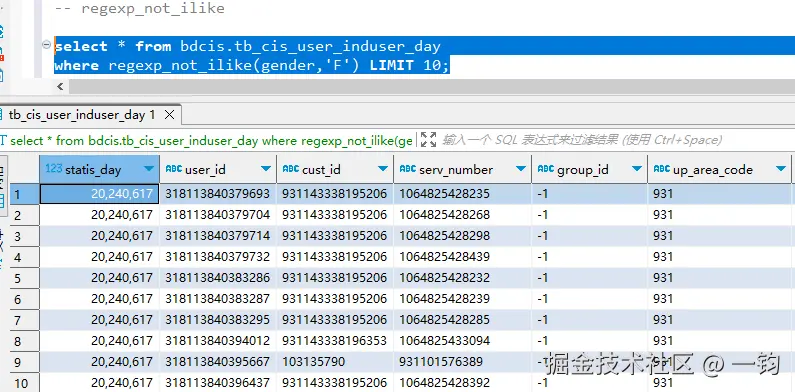
Task: Select the user_id column header
Action: tap(218, 169)
